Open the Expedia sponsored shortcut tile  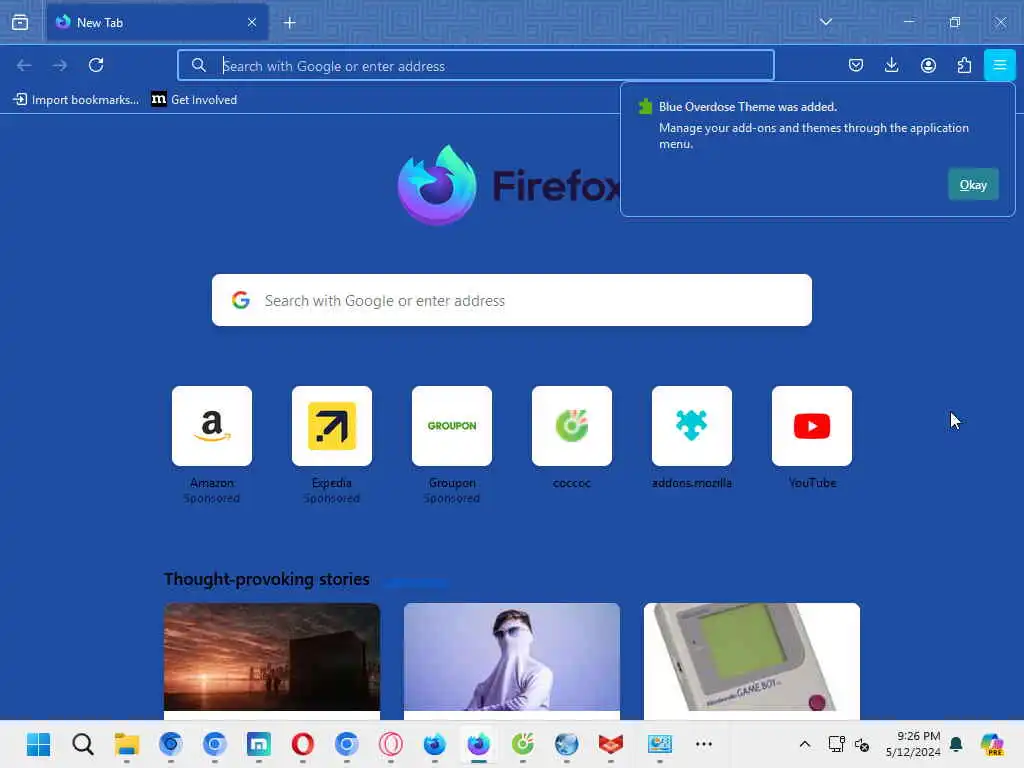click(332, 426)
